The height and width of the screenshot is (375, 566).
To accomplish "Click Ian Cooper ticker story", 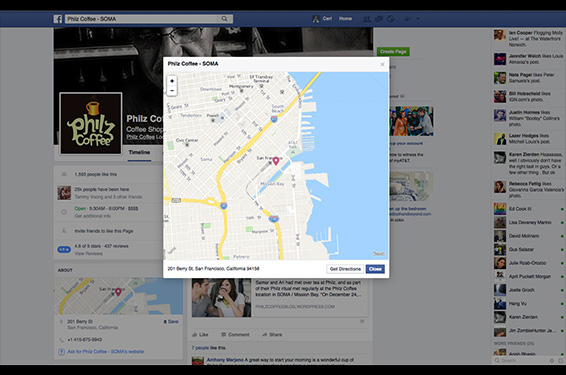I will 528,38.
